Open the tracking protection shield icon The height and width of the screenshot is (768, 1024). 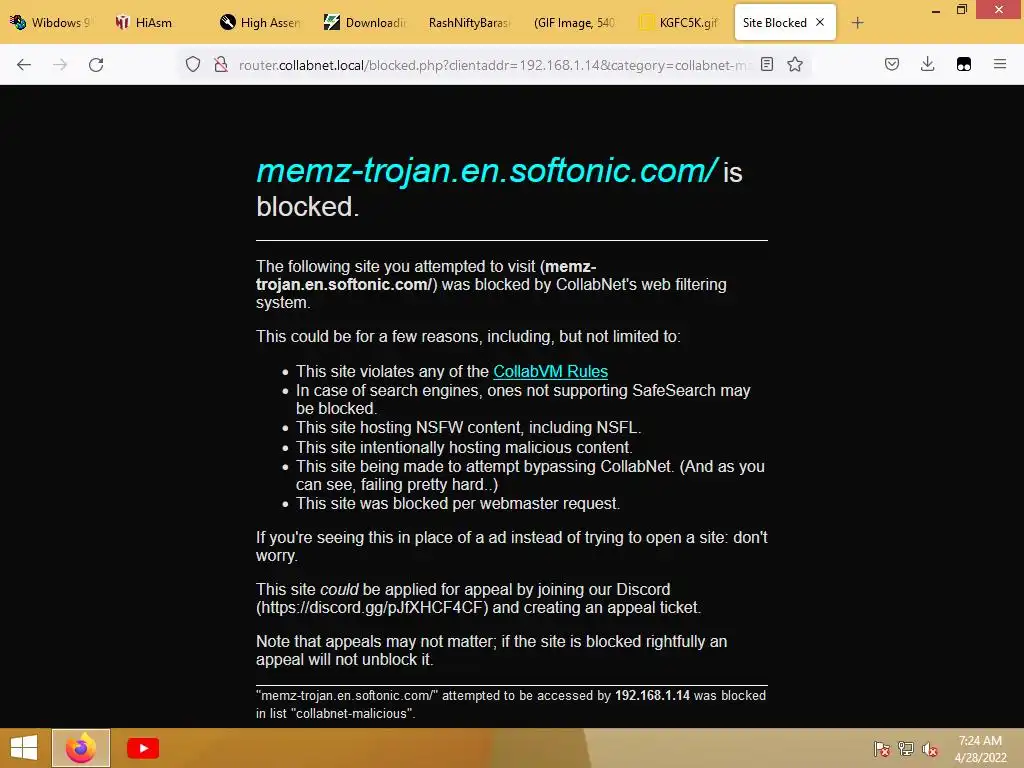click(193, 64)
